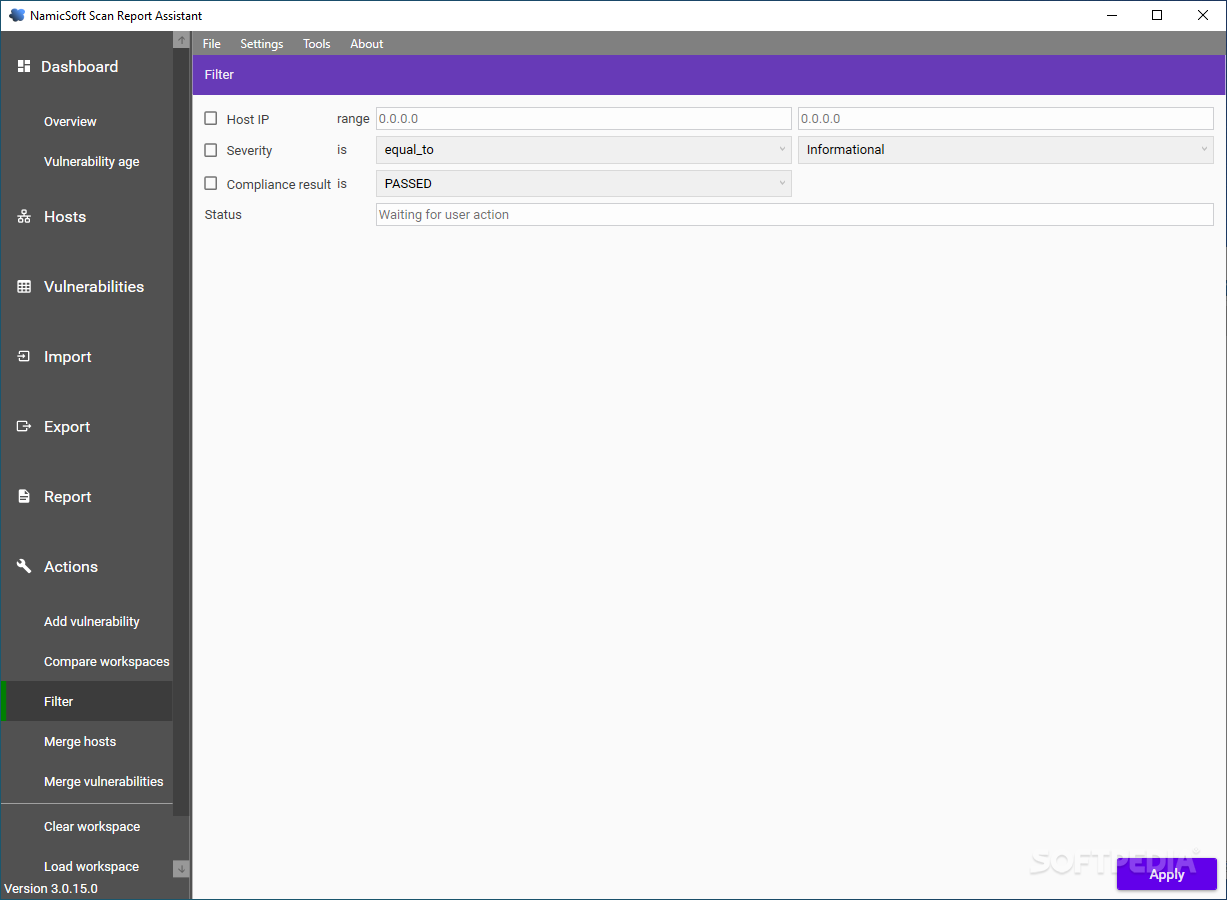Click the purple Filter header title
Screen dimensions: 1227x900
(219, 74)
